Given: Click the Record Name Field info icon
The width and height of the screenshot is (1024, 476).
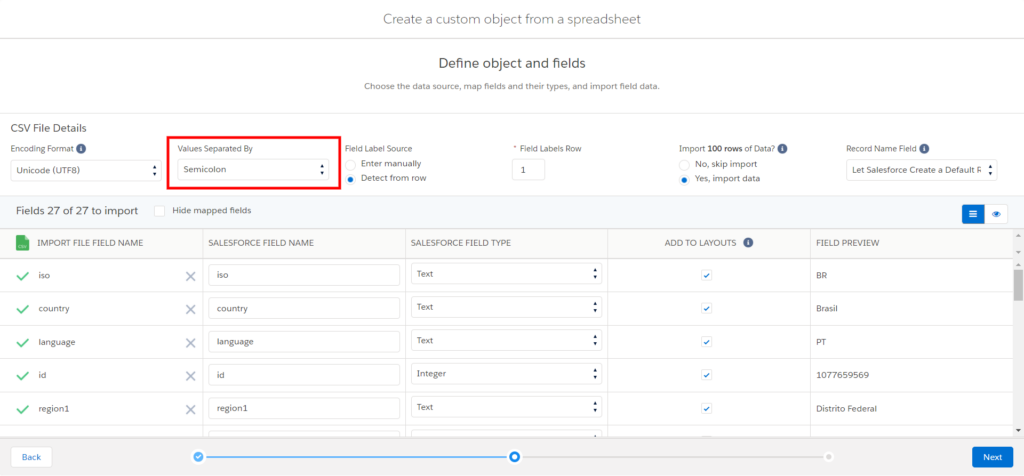Looking at the screenshot, I should 925,149.
